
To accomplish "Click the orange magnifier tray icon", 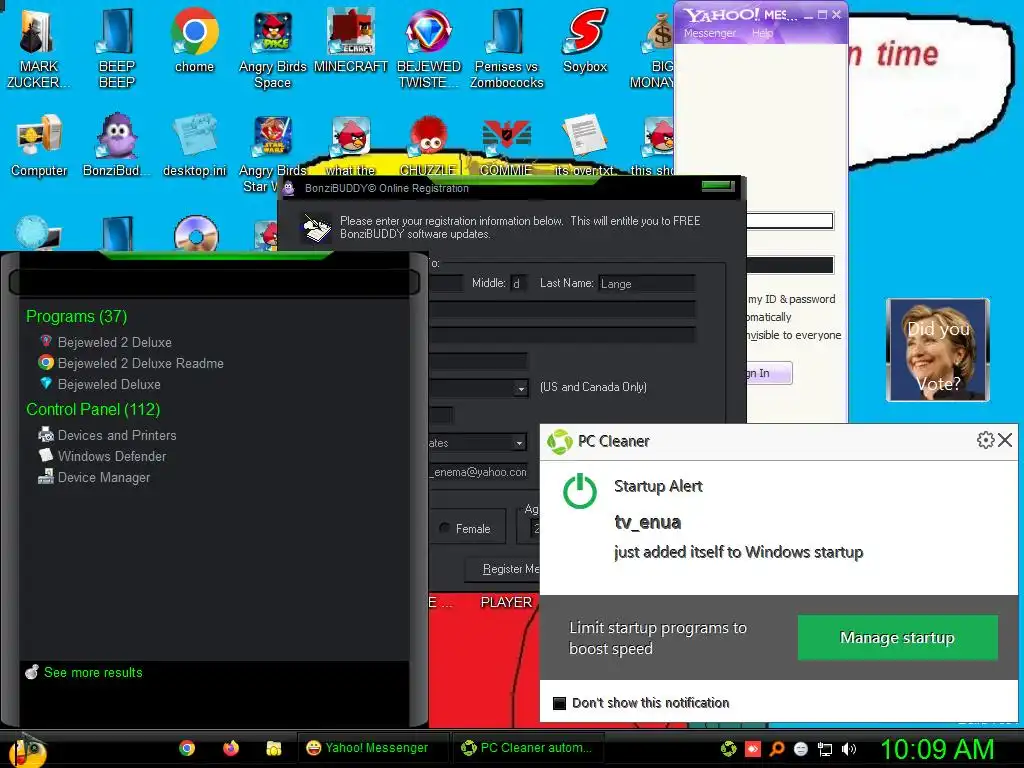I will tap(777, 749).
